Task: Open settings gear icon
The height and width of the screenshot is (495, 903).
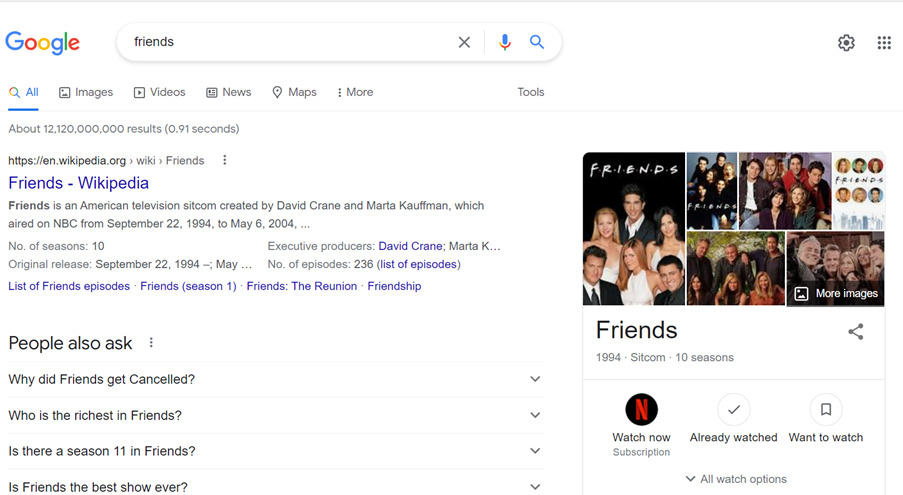Action: point(846,43)
